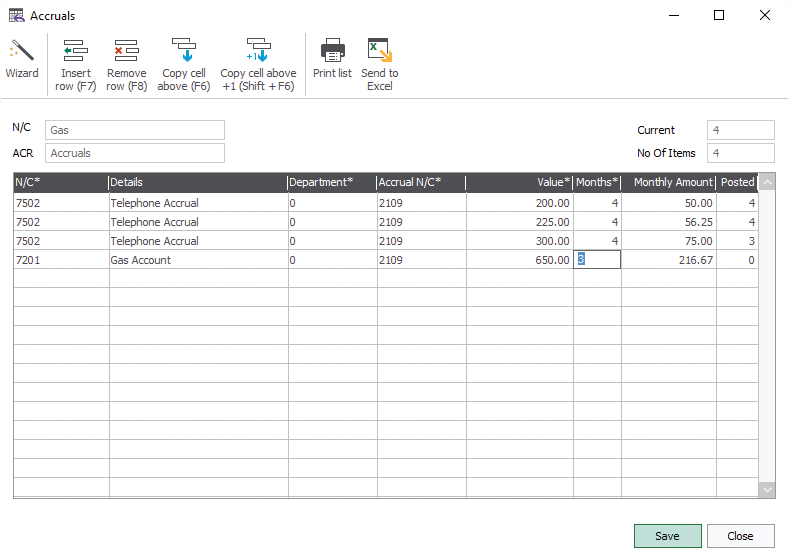Select value cell 200.00
The height and width of the screenshot is (557, 789).
520,203
